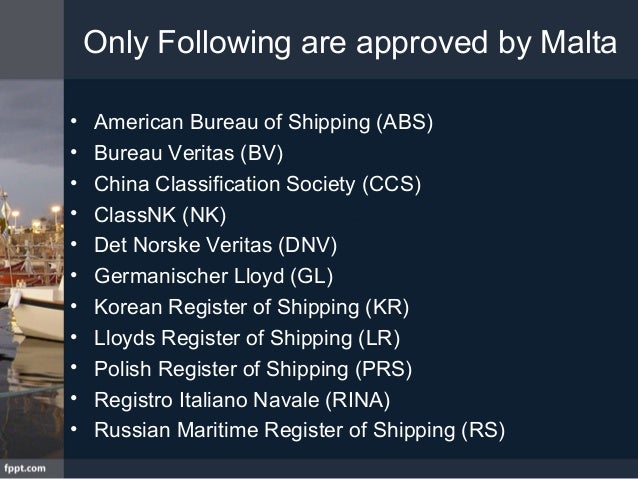Open the fppt.com watermark link
This screenshot has height=479, width=638.
coord(25,468)
